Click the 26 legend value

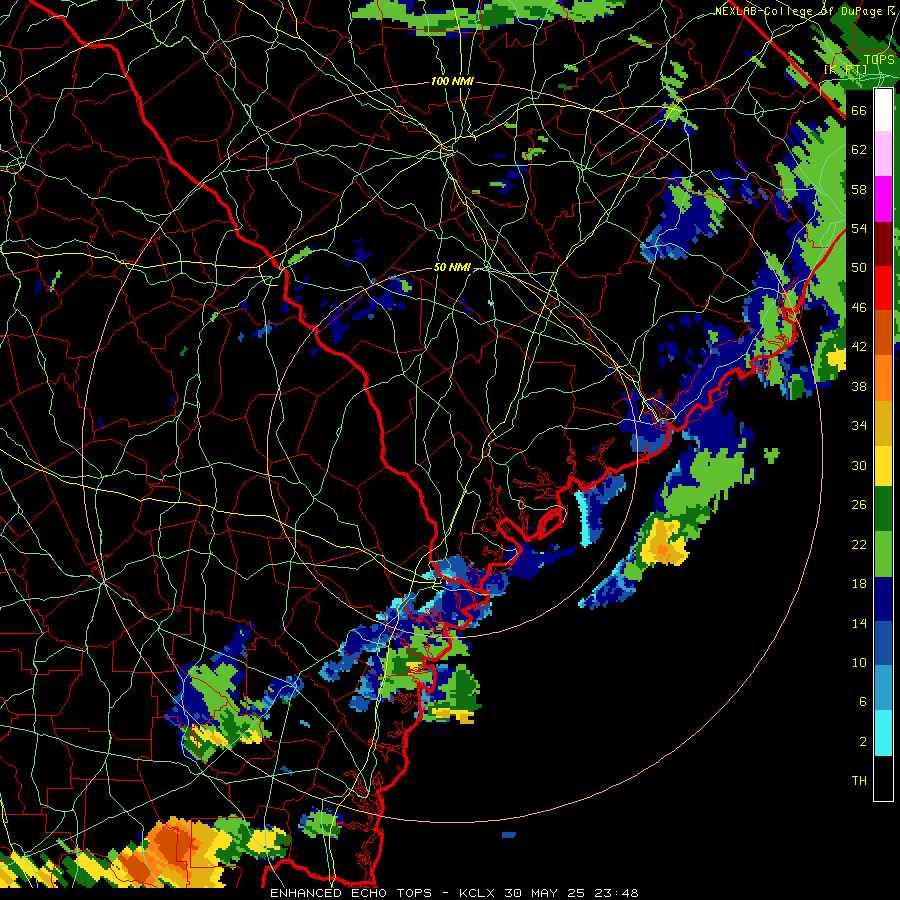click(x=859, y=505)
